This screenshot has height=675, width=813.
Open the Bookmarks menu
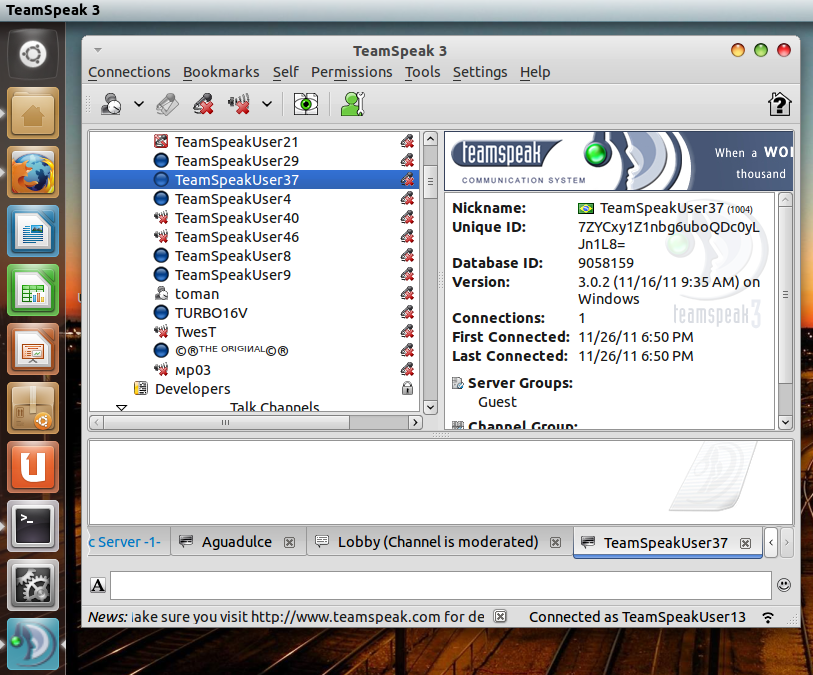(221, 72)
